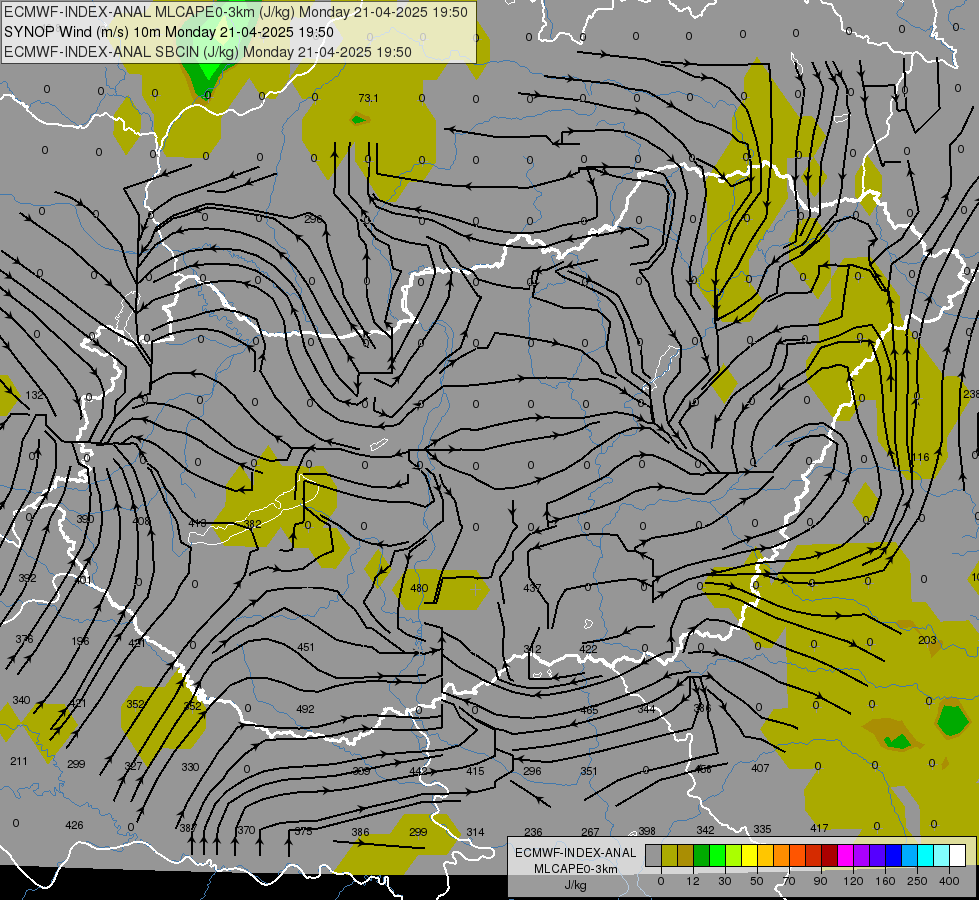Click the 426 value on the map
979x900 pixels.
tap(74, 825)
